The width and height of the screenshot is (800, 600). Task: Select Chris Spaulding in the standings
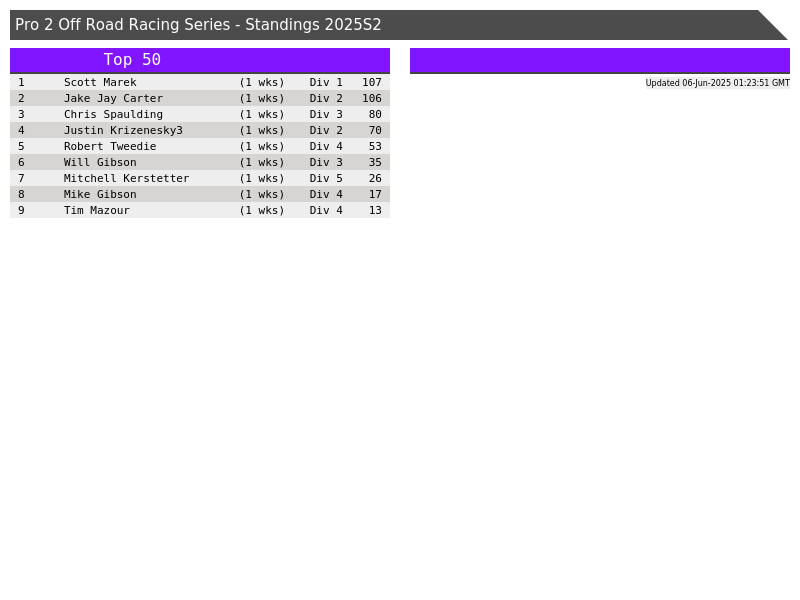[113, 115]
